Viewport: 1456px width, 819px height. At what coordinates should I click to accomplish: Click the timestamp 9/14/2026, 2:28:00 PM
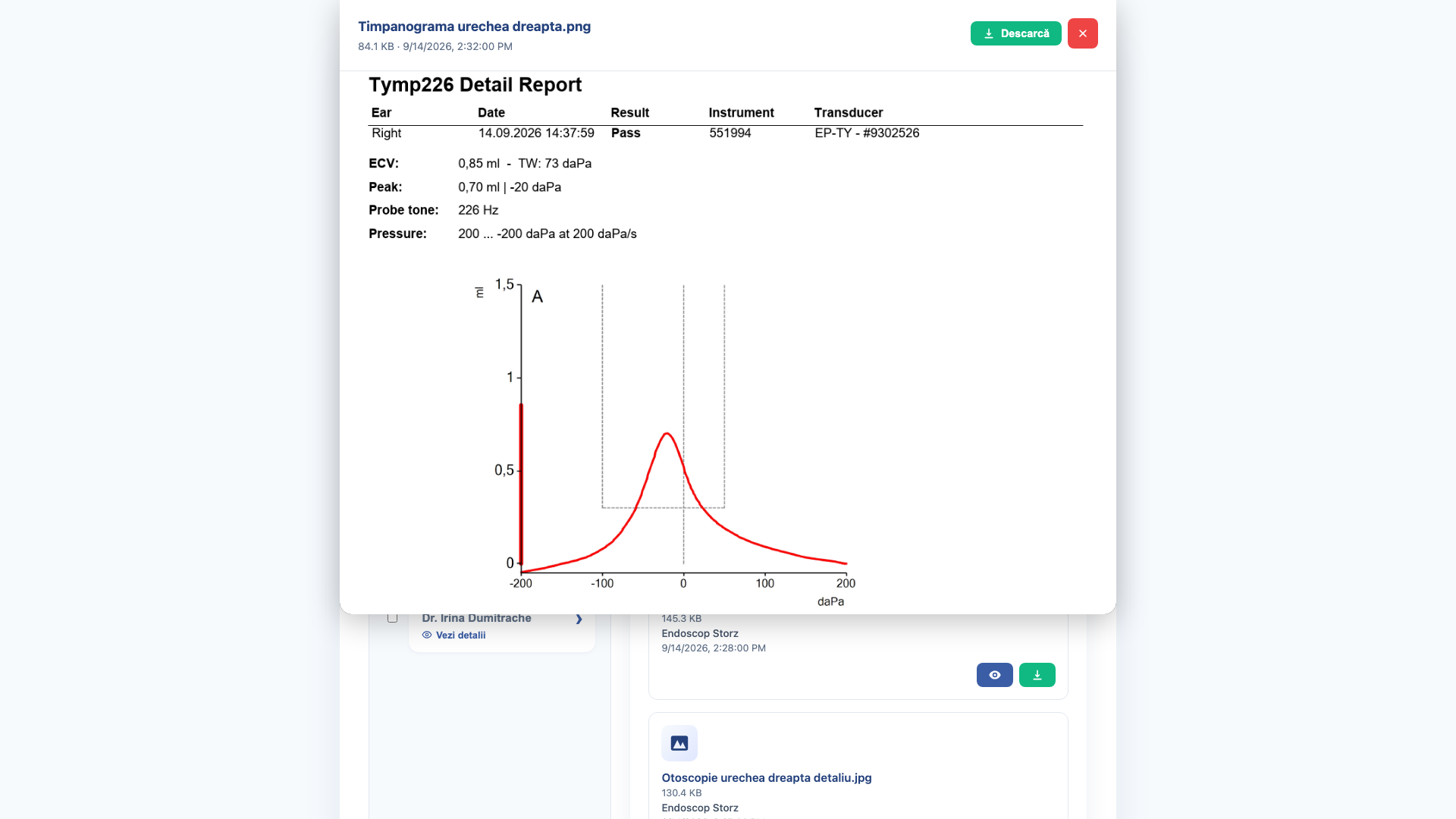[714, 648]
